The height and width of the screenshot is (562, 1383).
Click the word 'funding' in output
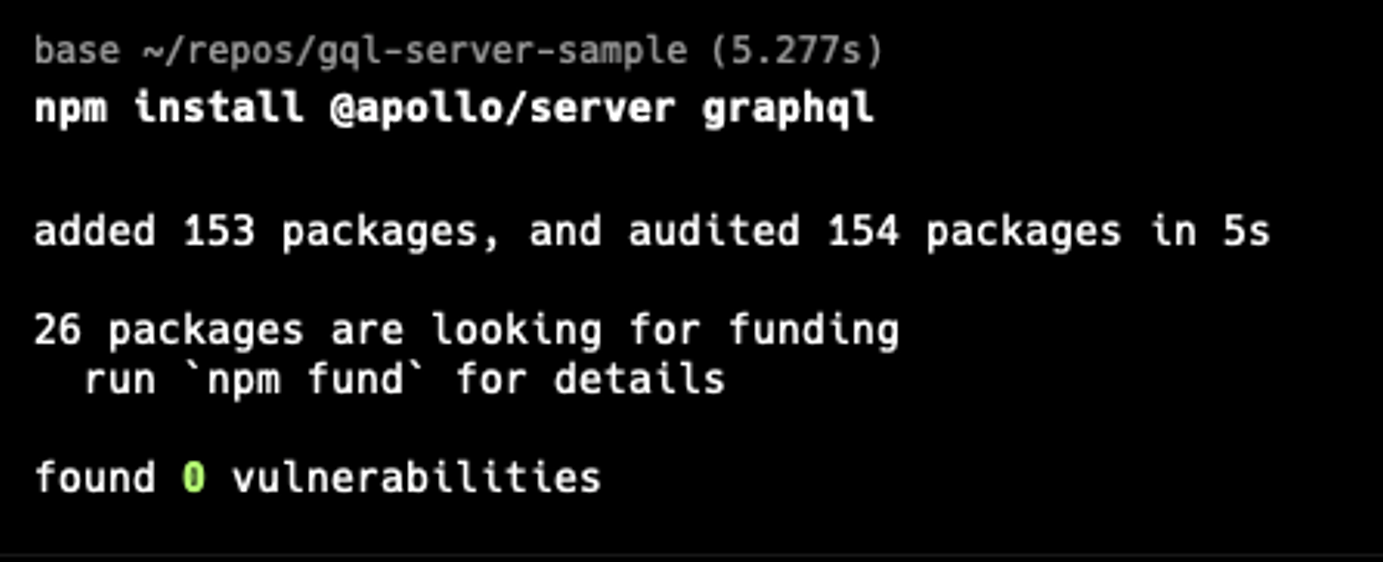click(813, 331)
